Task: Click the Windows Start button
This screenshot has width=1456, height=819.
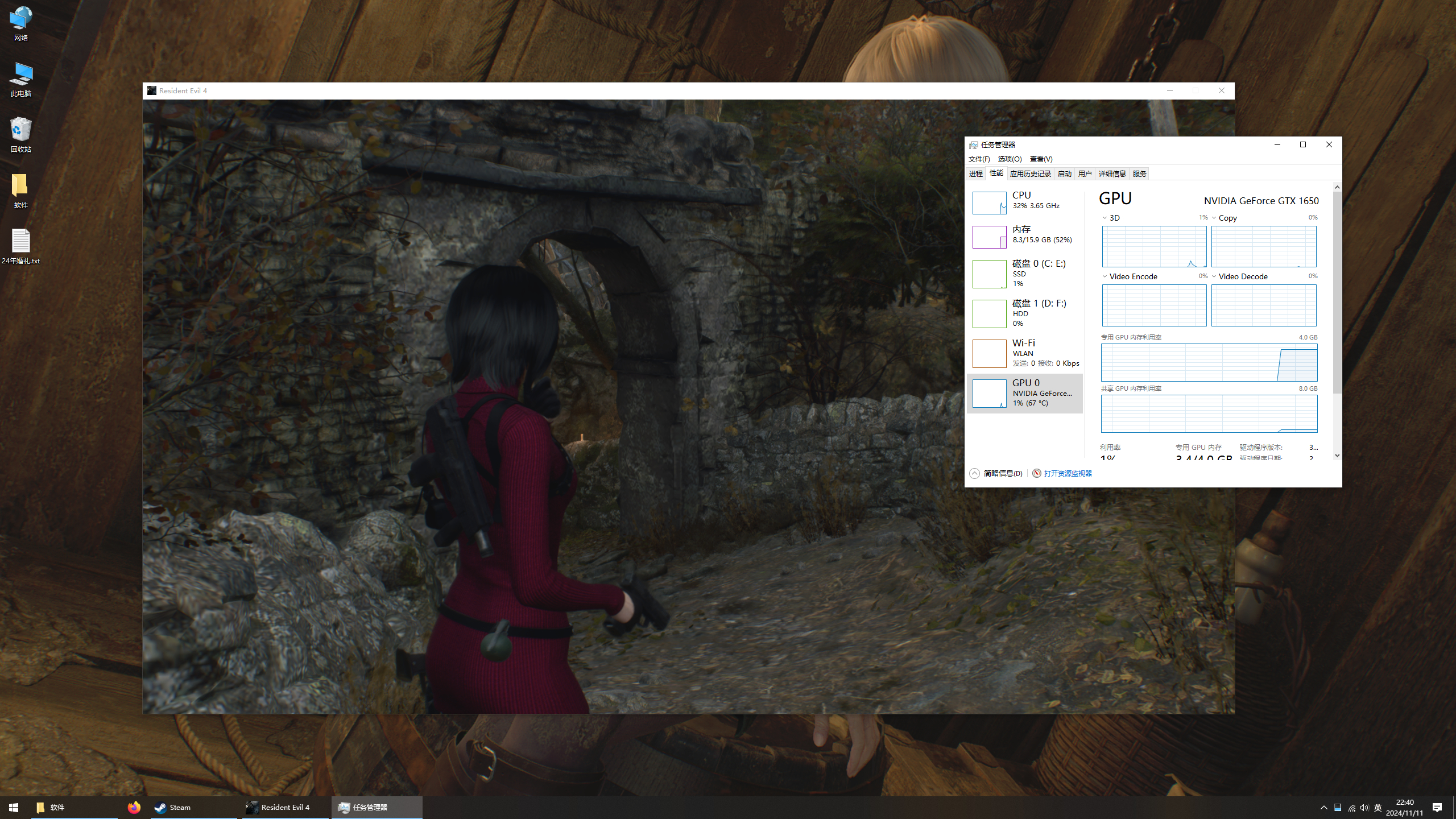Action: pyautogui.click(x=14, y=807)
